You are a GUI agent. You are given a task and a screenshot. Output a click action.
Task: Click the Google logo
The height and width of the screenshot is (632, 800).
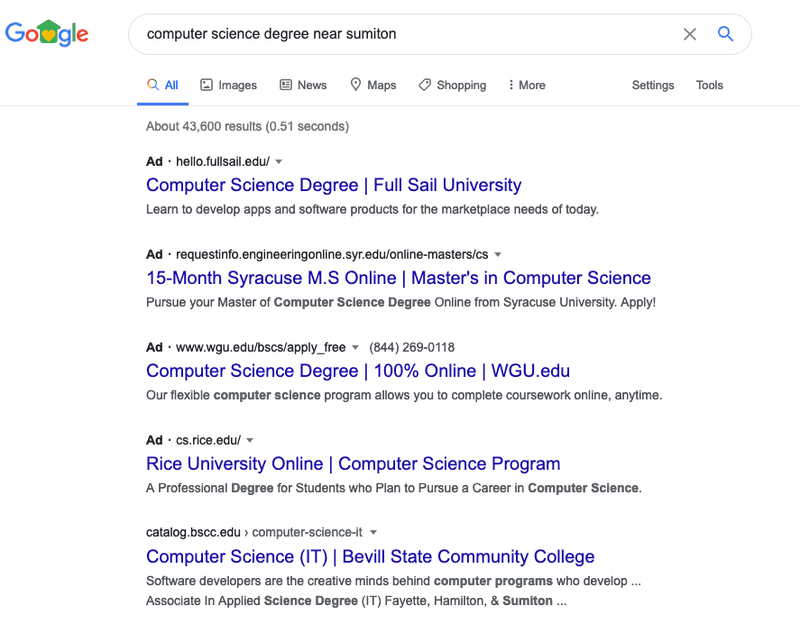tap(47, 34)
